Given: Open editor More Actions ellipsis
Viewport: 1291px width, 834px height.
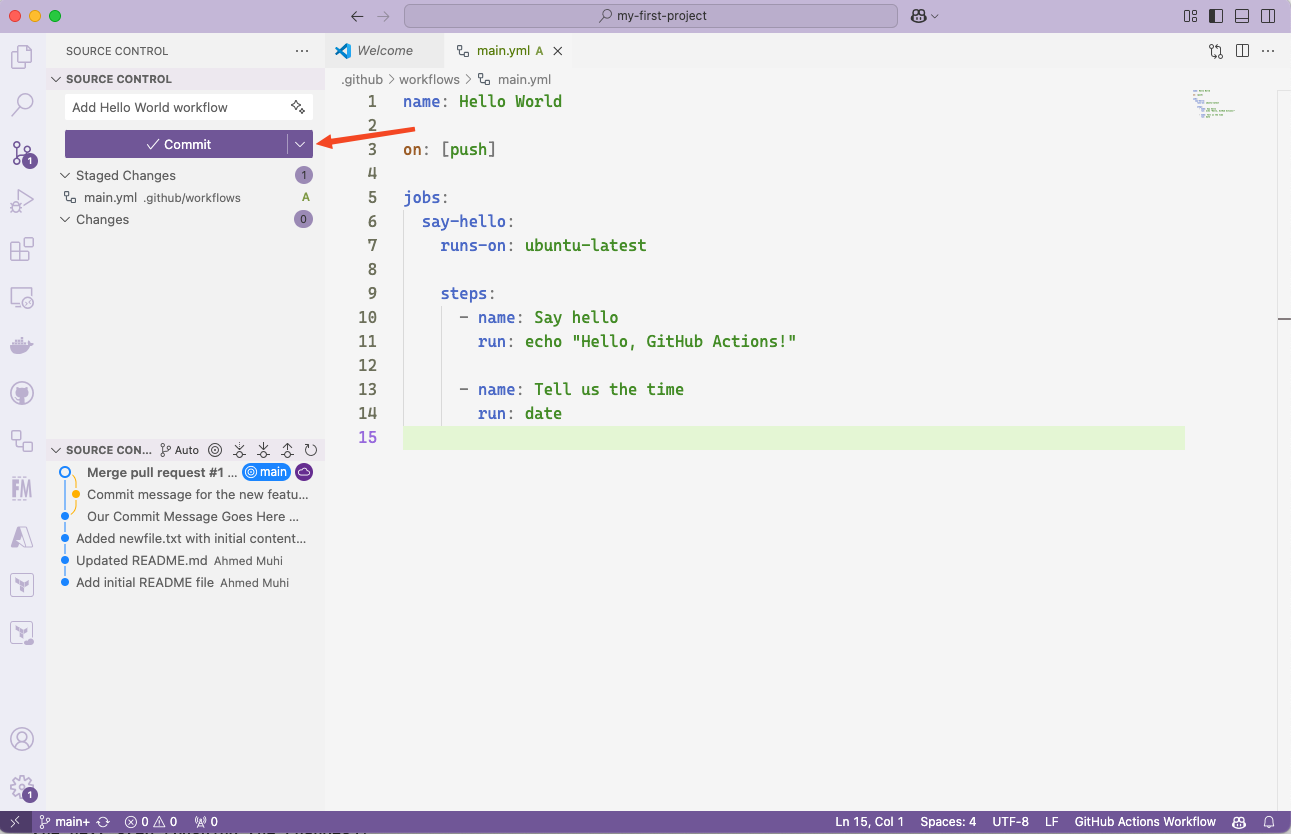Looking at the screenshot, I should point(1268,51).
